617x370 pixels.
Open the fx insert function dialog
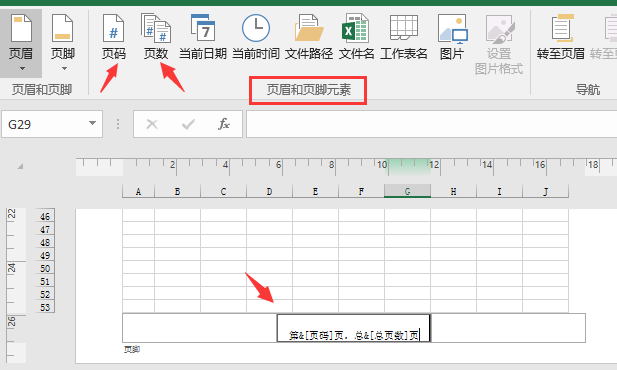224,124
